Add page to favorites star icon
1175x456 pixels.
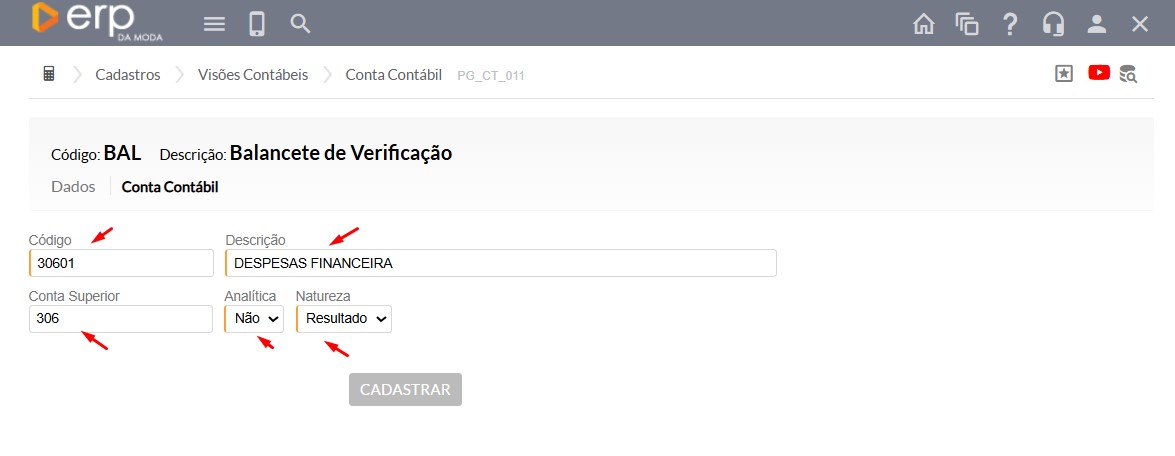(1064, 73)
